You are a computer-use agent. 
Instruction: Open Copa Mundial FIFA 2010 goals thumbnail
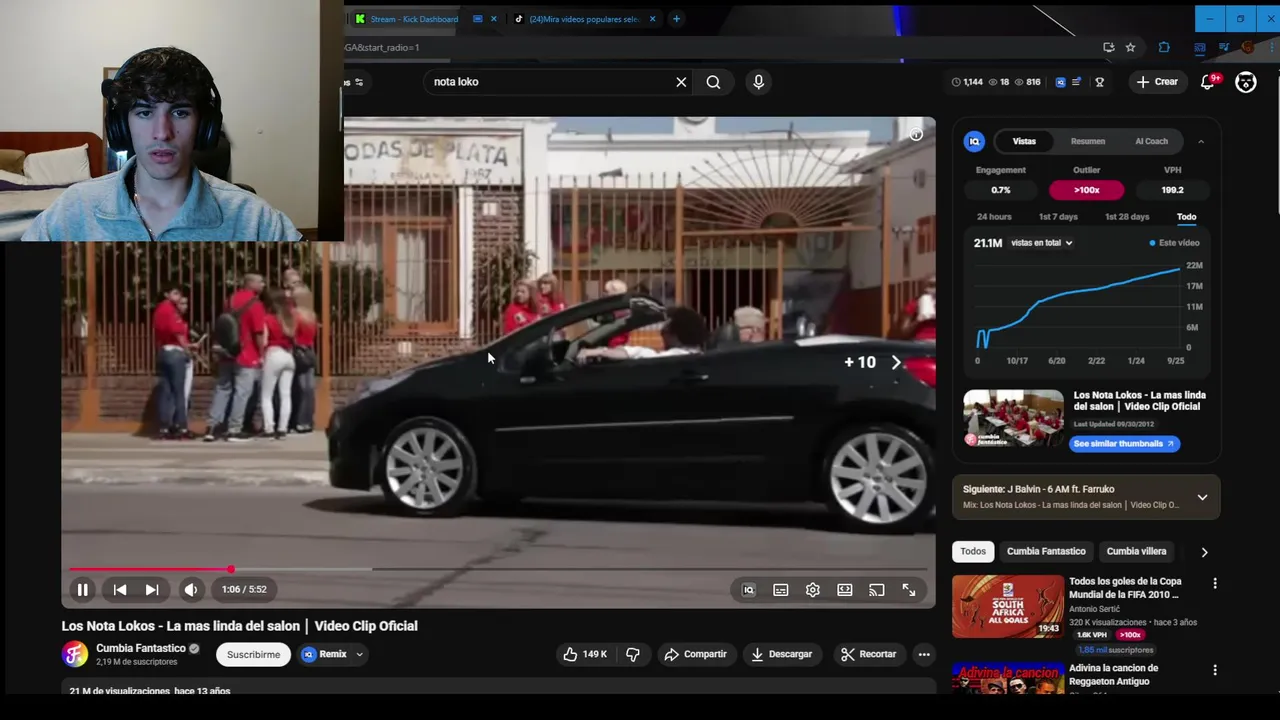coord(1007,606)
